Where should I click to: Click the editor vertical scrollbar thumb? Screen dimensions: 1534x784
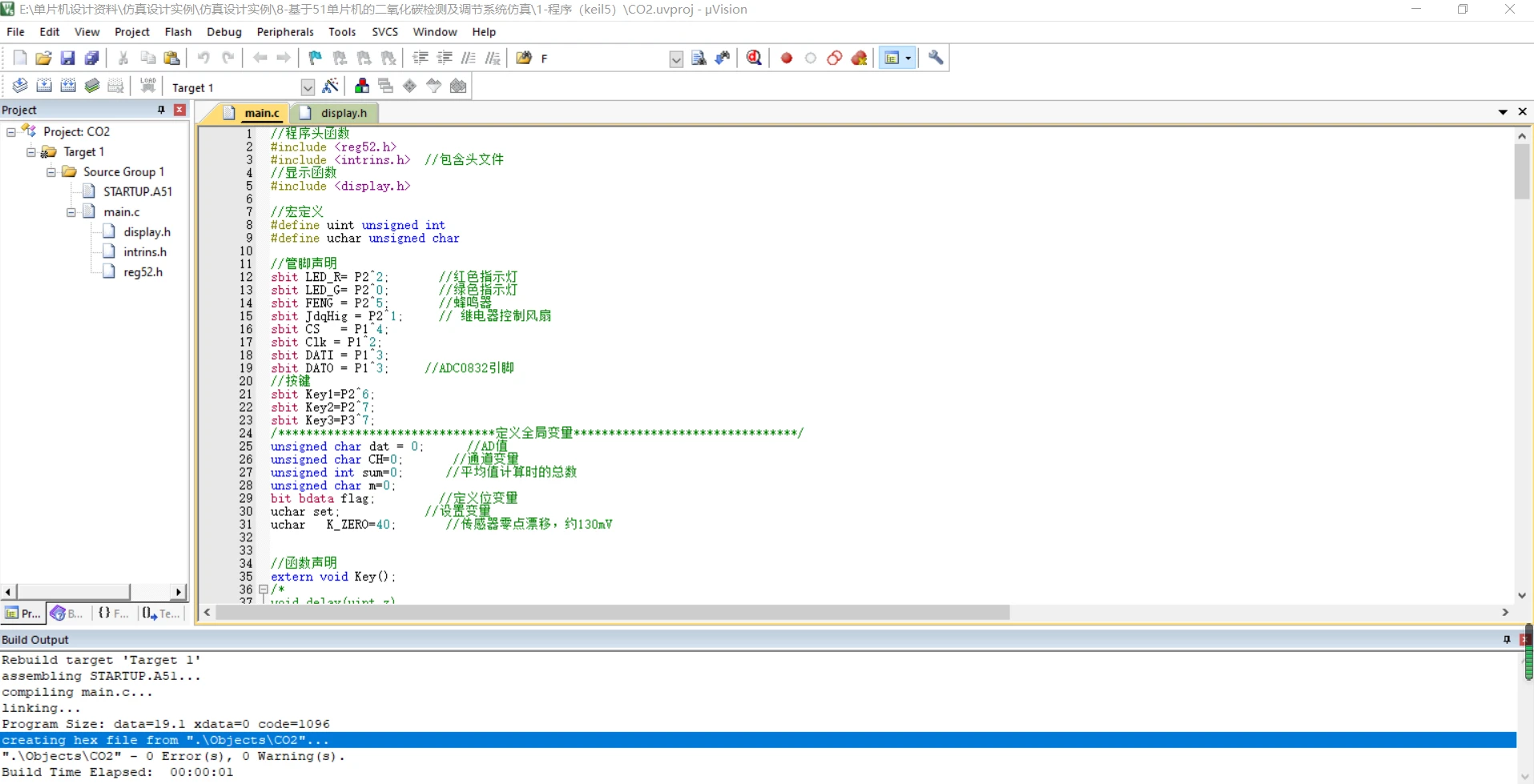[x=1521, y=171]
